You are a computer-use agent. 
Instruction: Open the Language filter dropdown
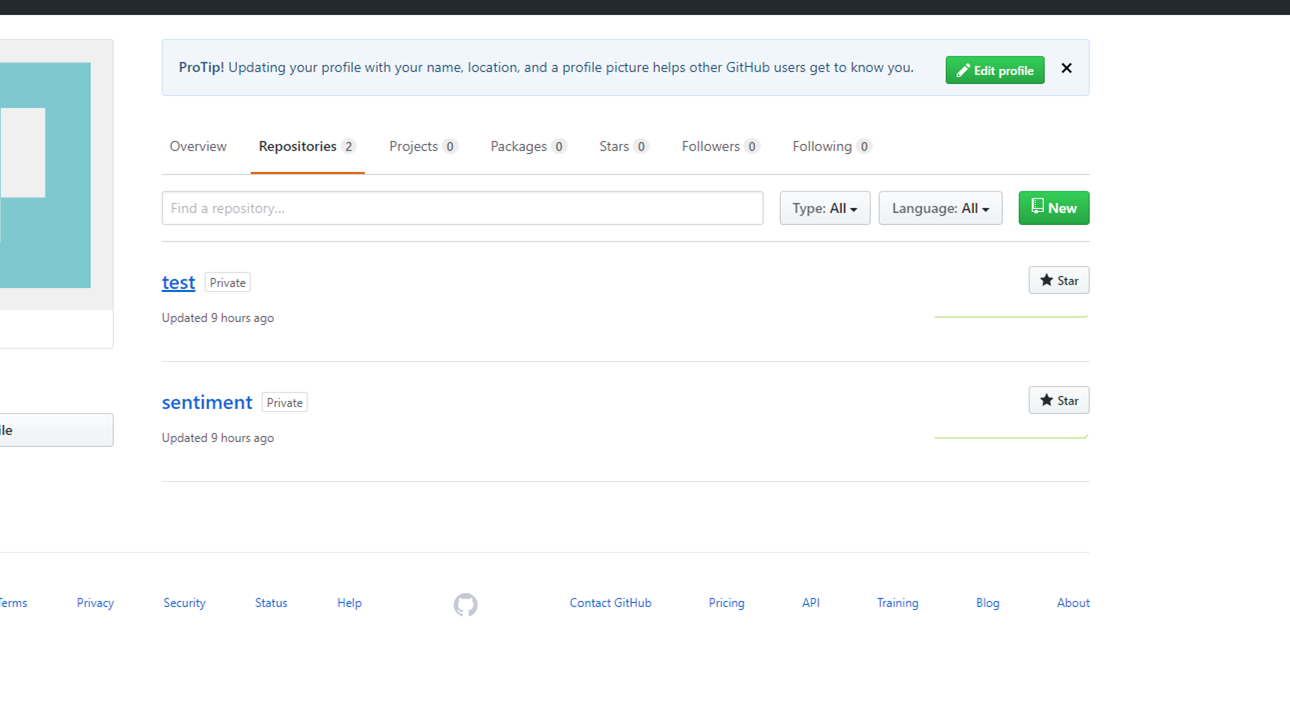939,207
